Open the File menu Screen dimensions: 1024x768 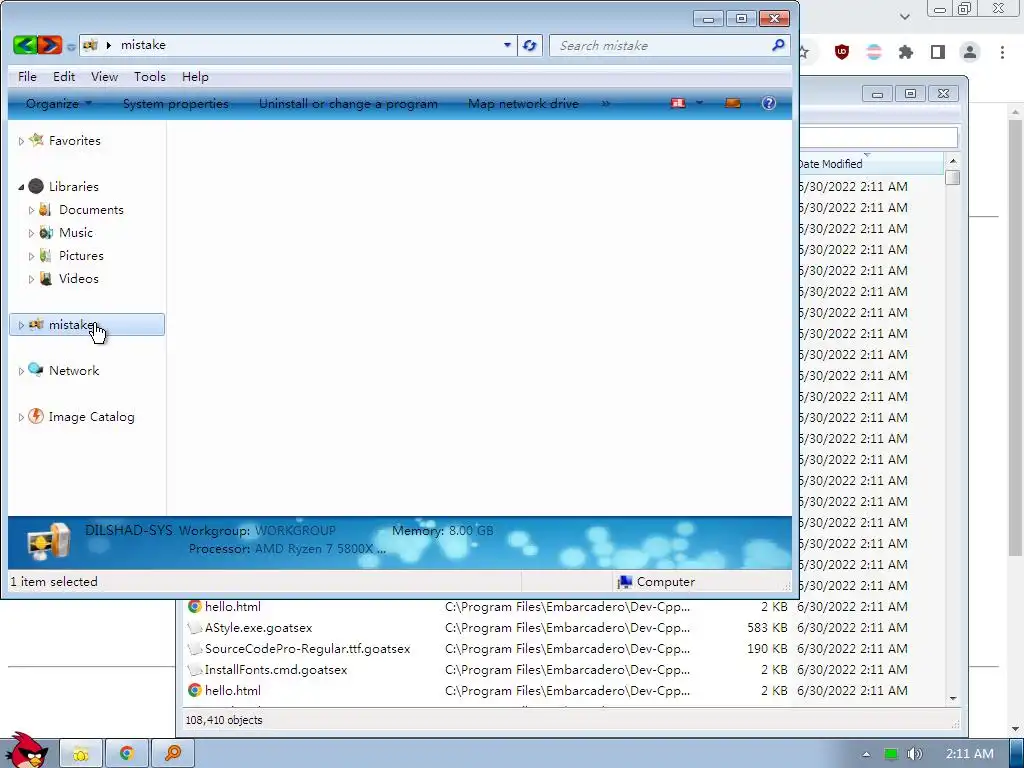(x=27, y=76)
